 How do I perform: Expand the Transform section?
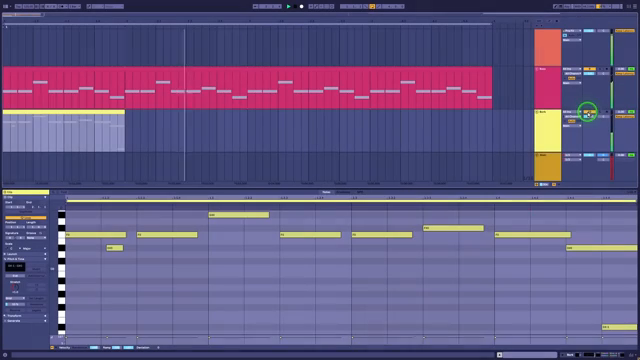pyautogui.click(x=45, y=316)
